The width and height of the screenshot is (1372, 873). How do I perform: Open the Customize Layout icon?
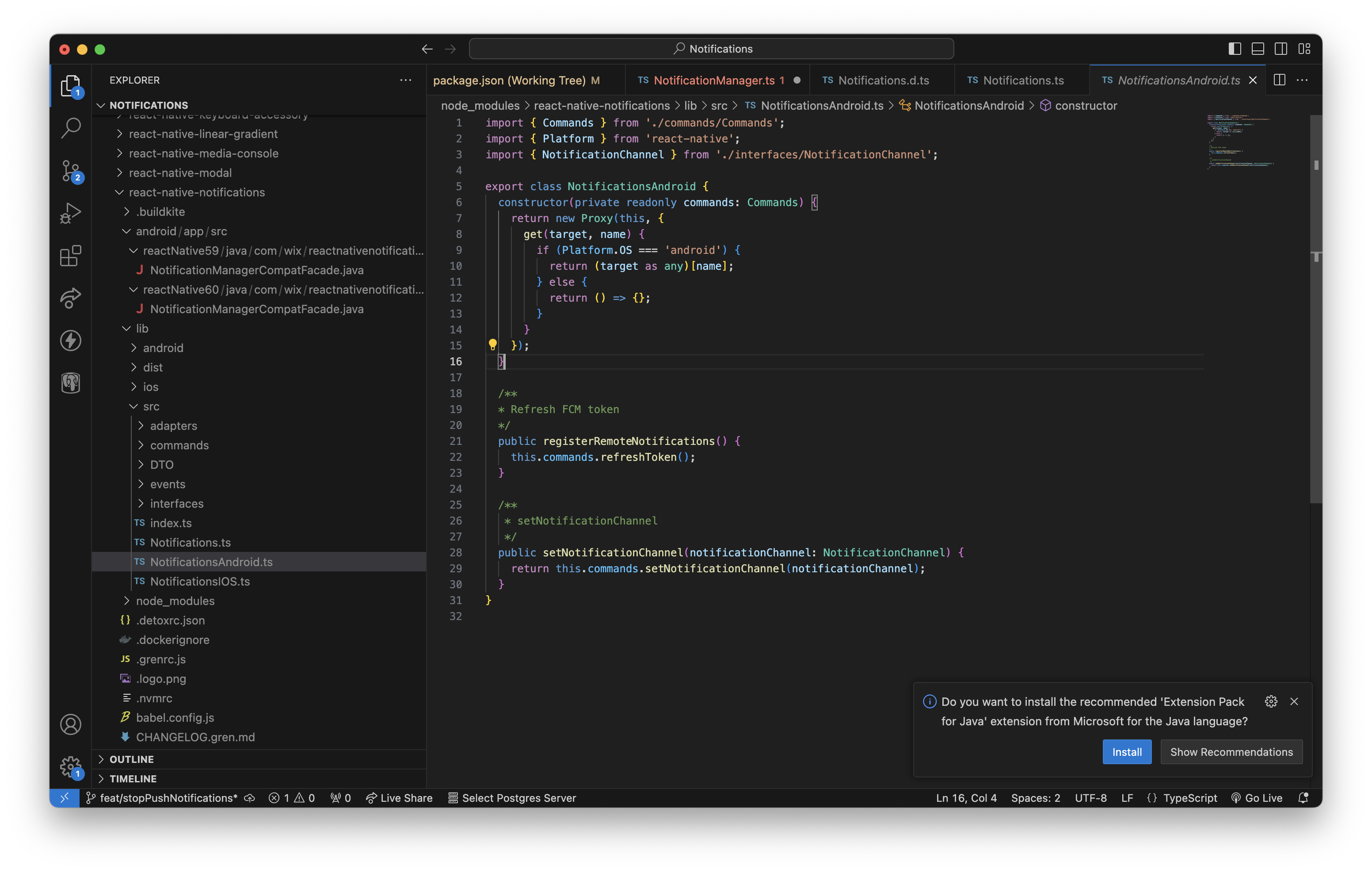[x=1303, y=49]
